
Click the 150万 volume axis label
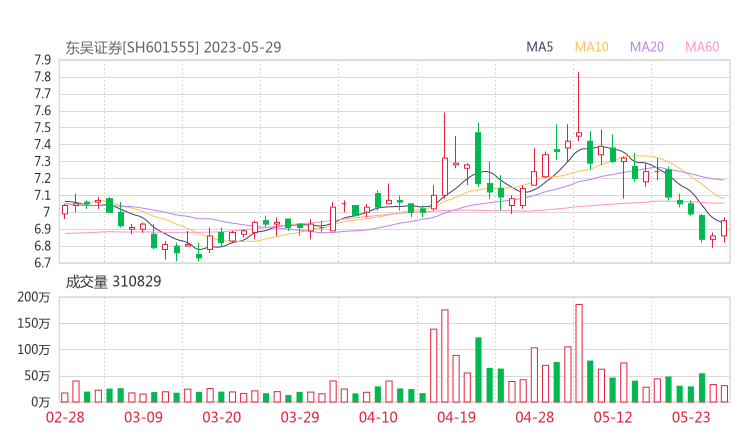click(x=34, y=323)
